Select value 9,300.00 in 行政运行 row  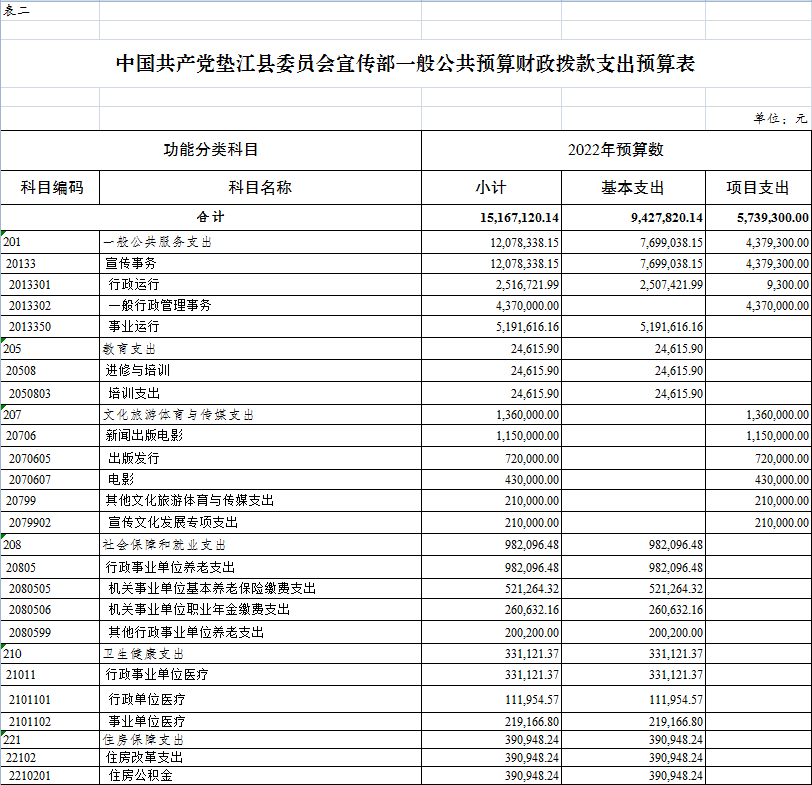pyautogui.click(x=758, y=285)
